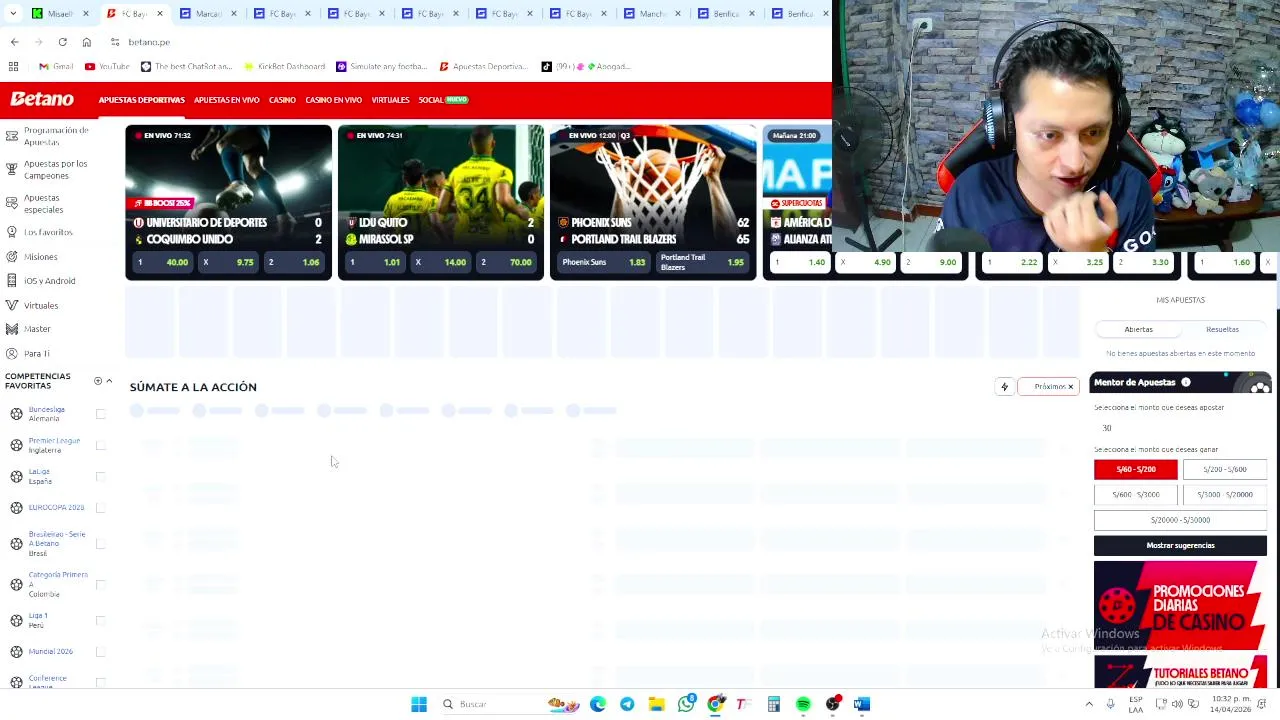This screenshot has height=720, width=1280.
Task: Open Apuestas por los Campeones trophy icon
Action: [12, 169]
